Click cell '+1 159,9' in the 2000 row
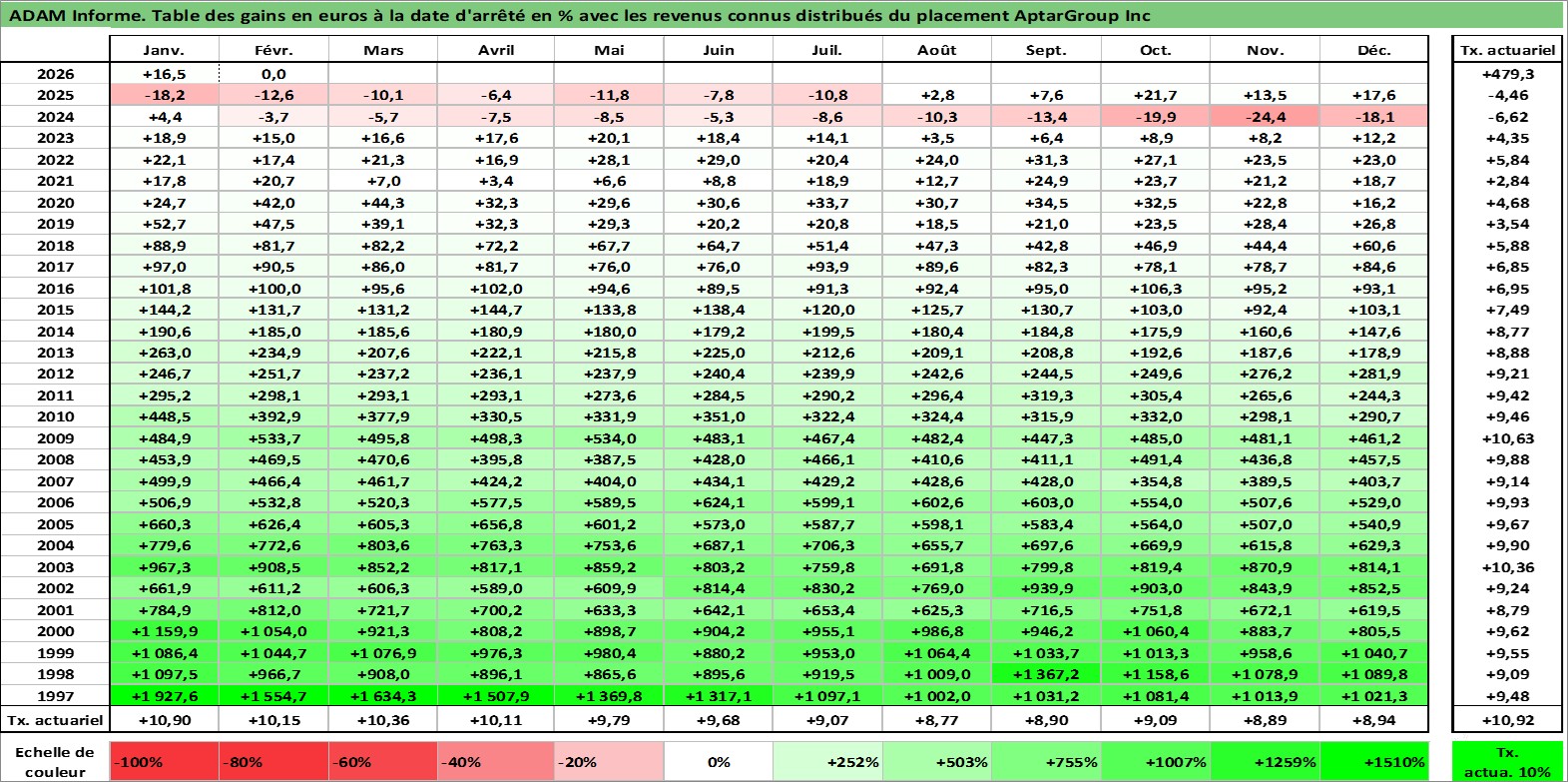1568x782 pixels. [x=164, y=631]
